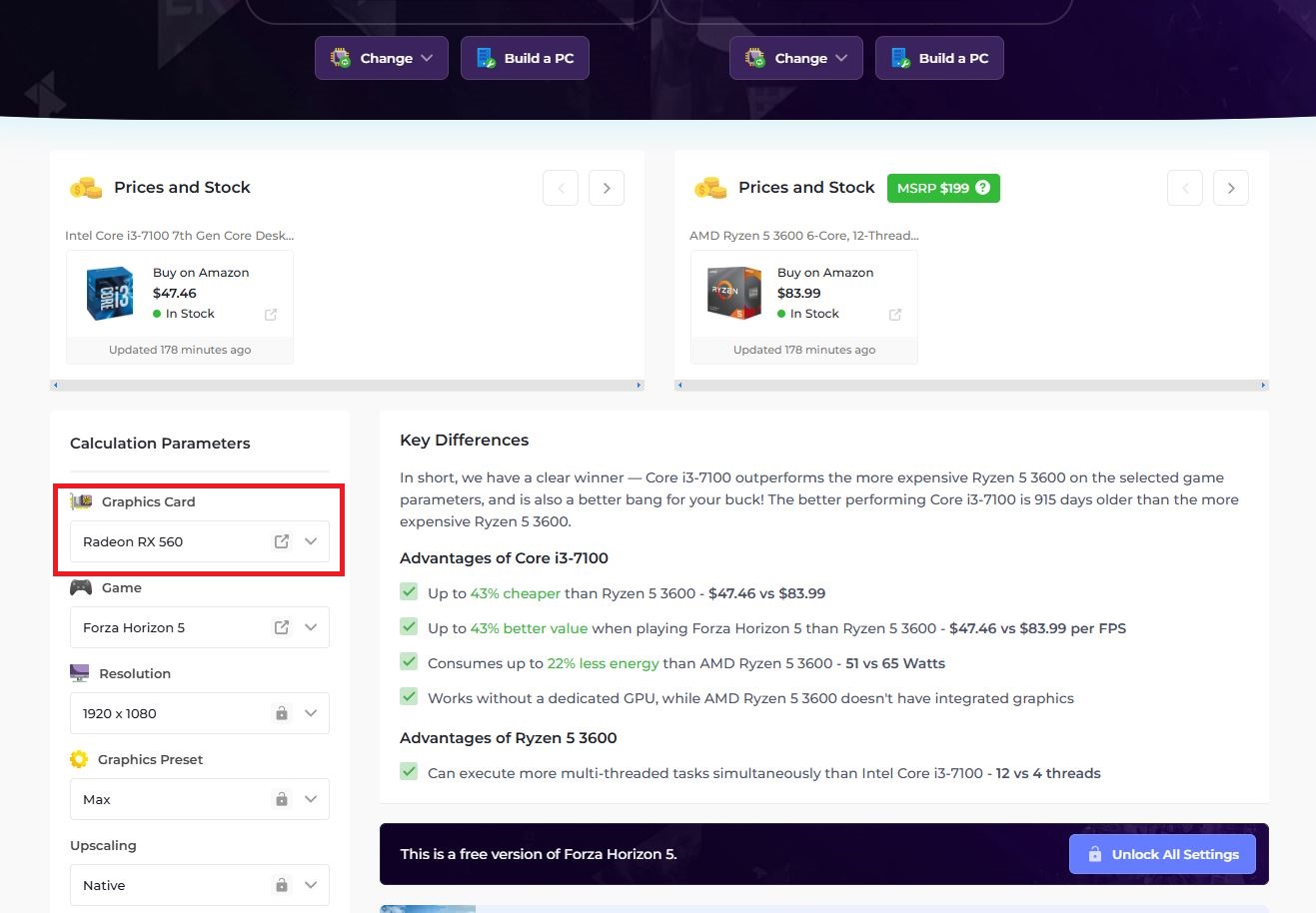Click the AMD Ryzen 5 product box thumbnail
This screenshot has height=913, width=1316.
(x=734, y=293)
